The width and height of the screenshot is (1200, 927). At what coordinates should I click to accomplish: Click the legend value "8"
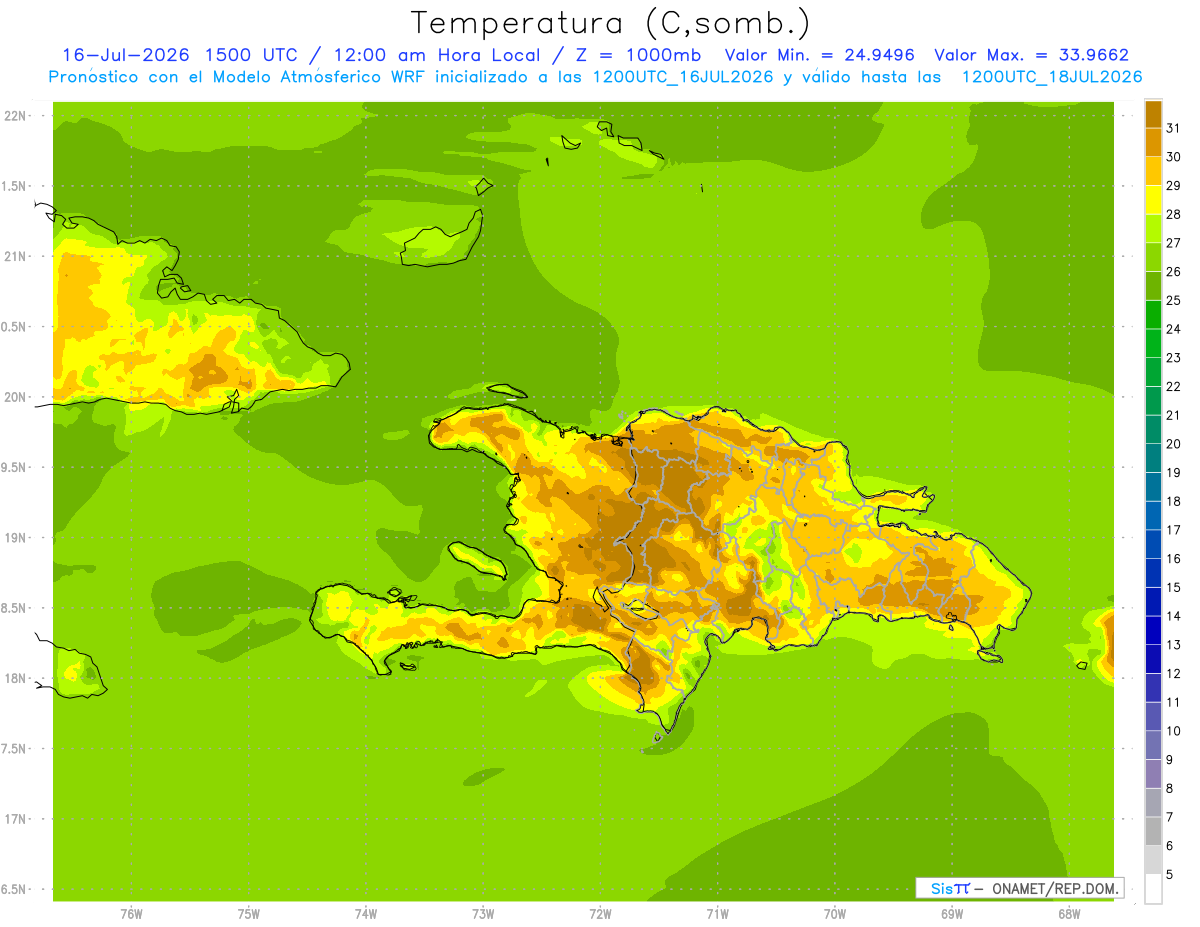[1169, 788]
